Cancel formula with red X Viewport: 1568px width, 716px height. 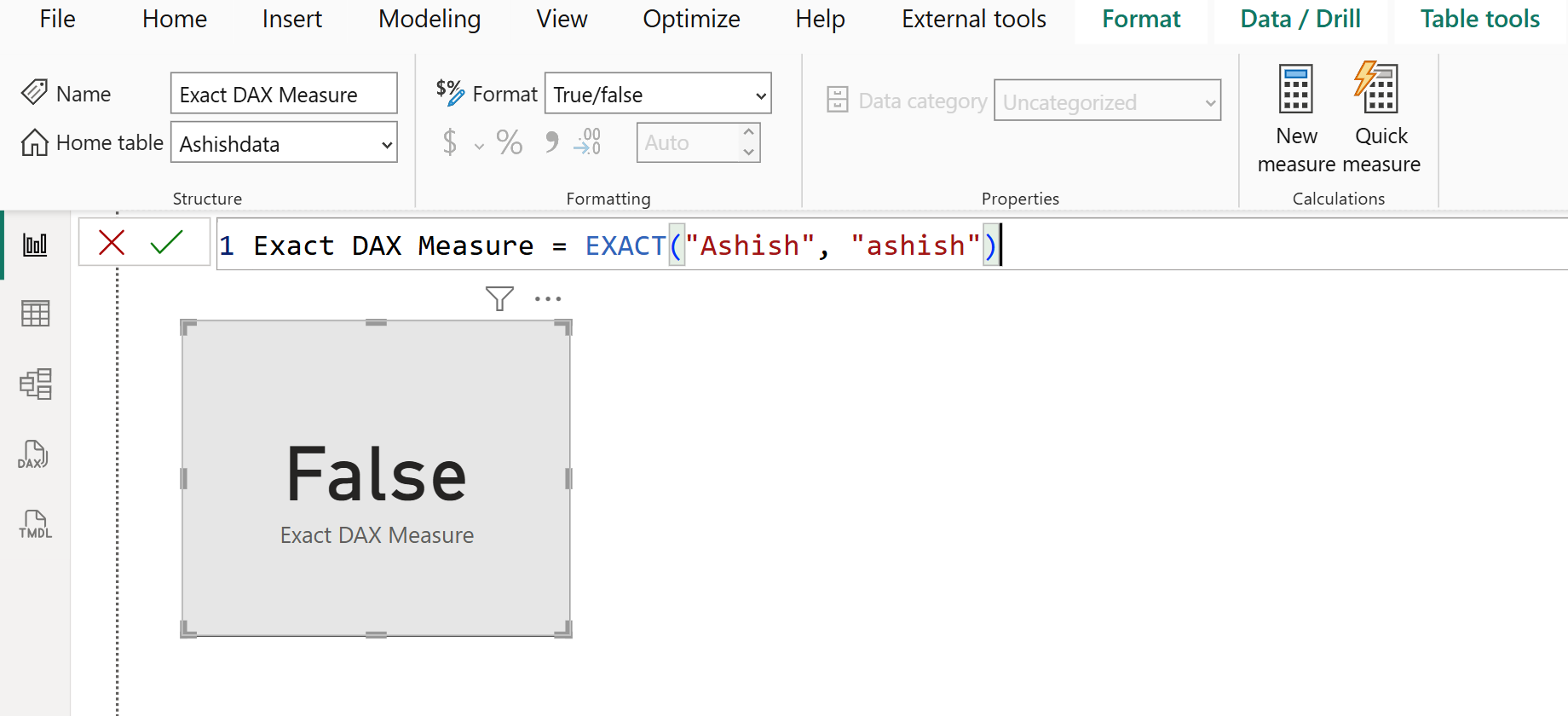(112, 243)
